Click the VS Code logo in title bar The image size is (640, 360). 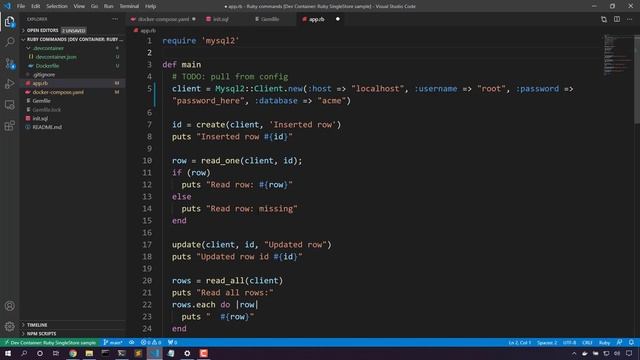pyautogui.click(x=7, y=6)
